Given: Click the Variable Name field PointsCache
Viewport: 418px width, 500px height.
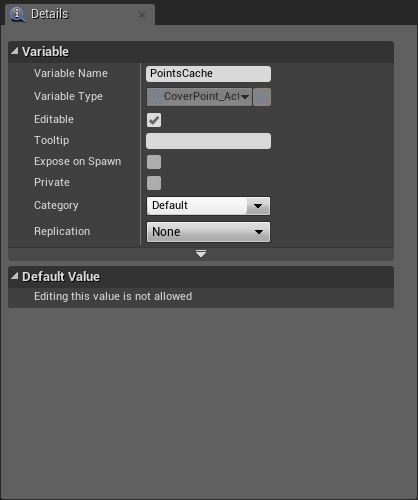Looking at the screenshot, I should click(208, 74).
